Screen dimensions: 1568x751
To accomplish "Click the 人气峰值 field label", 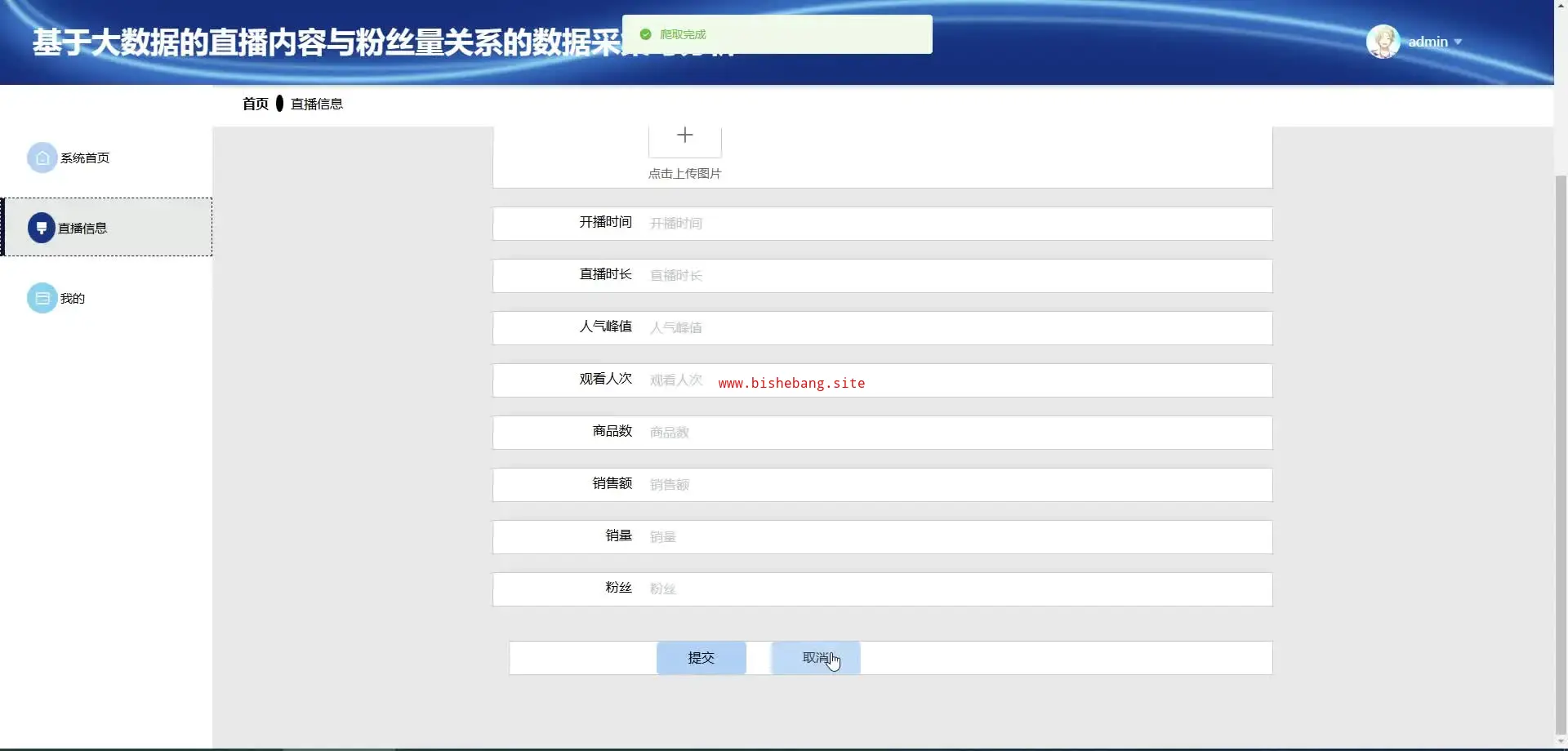I will (606, 327).
